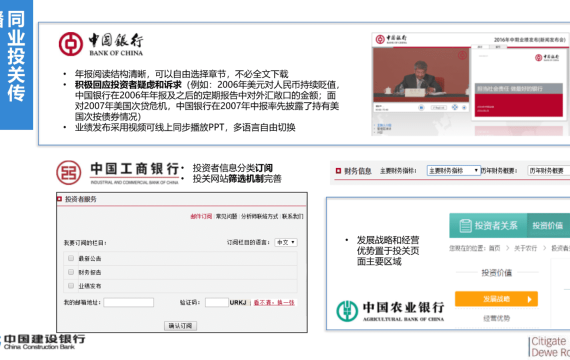Check the 最新公告 subscription checkbox

pyautogui.click(x=71, y=258)
